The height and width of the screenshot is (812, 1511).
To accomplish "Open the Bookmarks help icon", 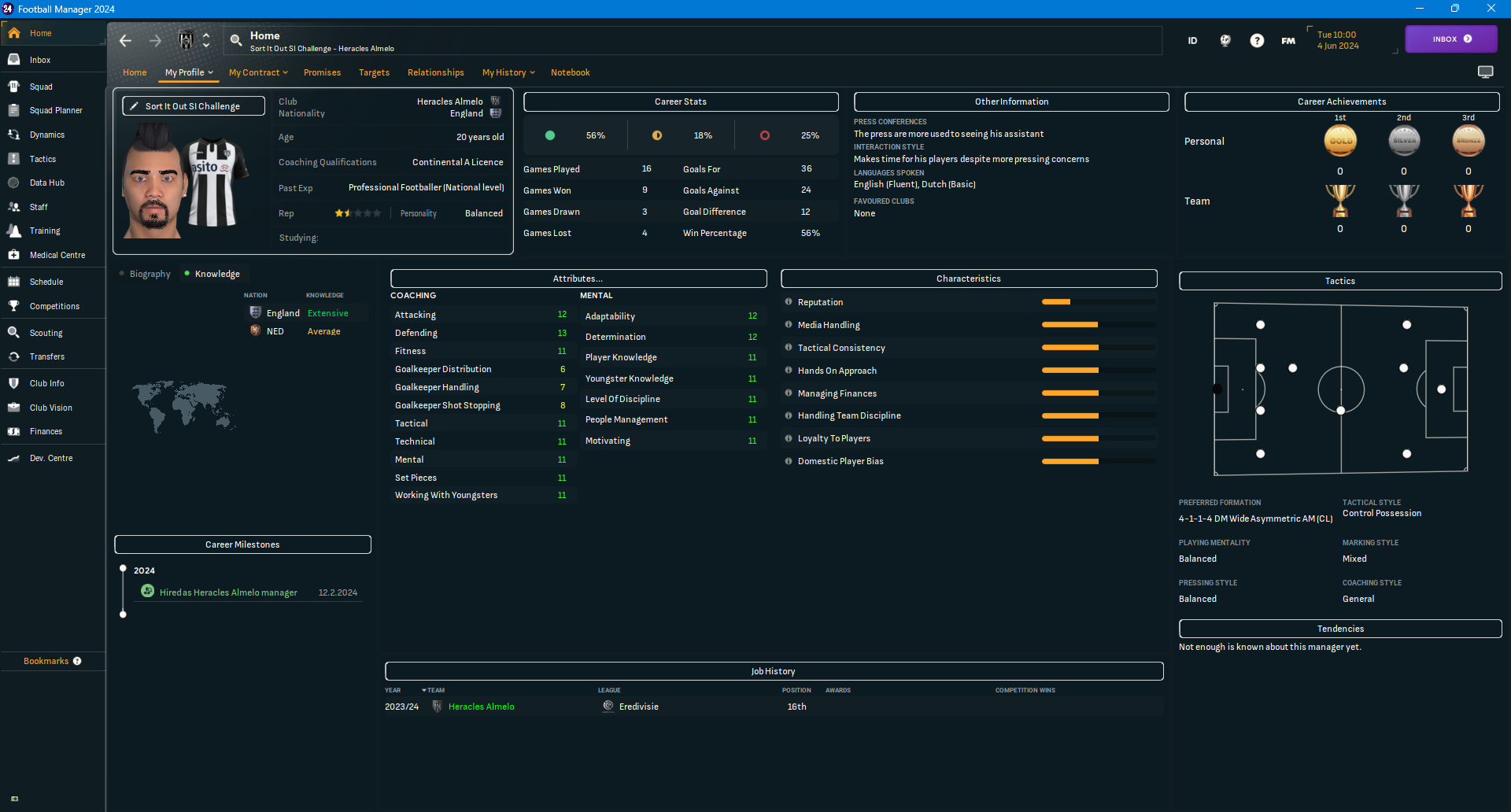I will [77, 661].
